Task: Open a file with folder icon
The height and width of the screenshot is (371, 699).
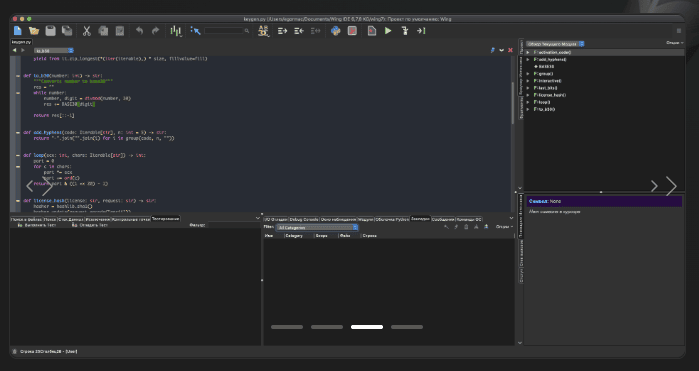Action: tap(34, 31)
